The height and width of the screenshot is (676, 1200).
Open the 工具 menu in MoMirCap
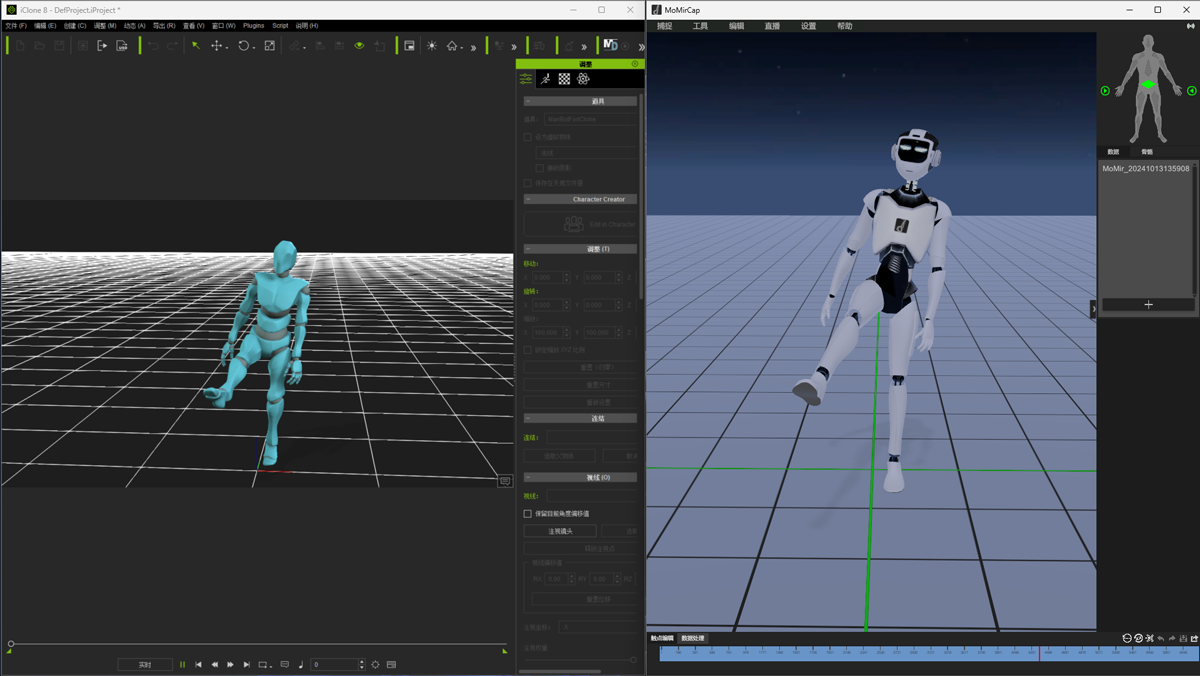pos(700,26)
